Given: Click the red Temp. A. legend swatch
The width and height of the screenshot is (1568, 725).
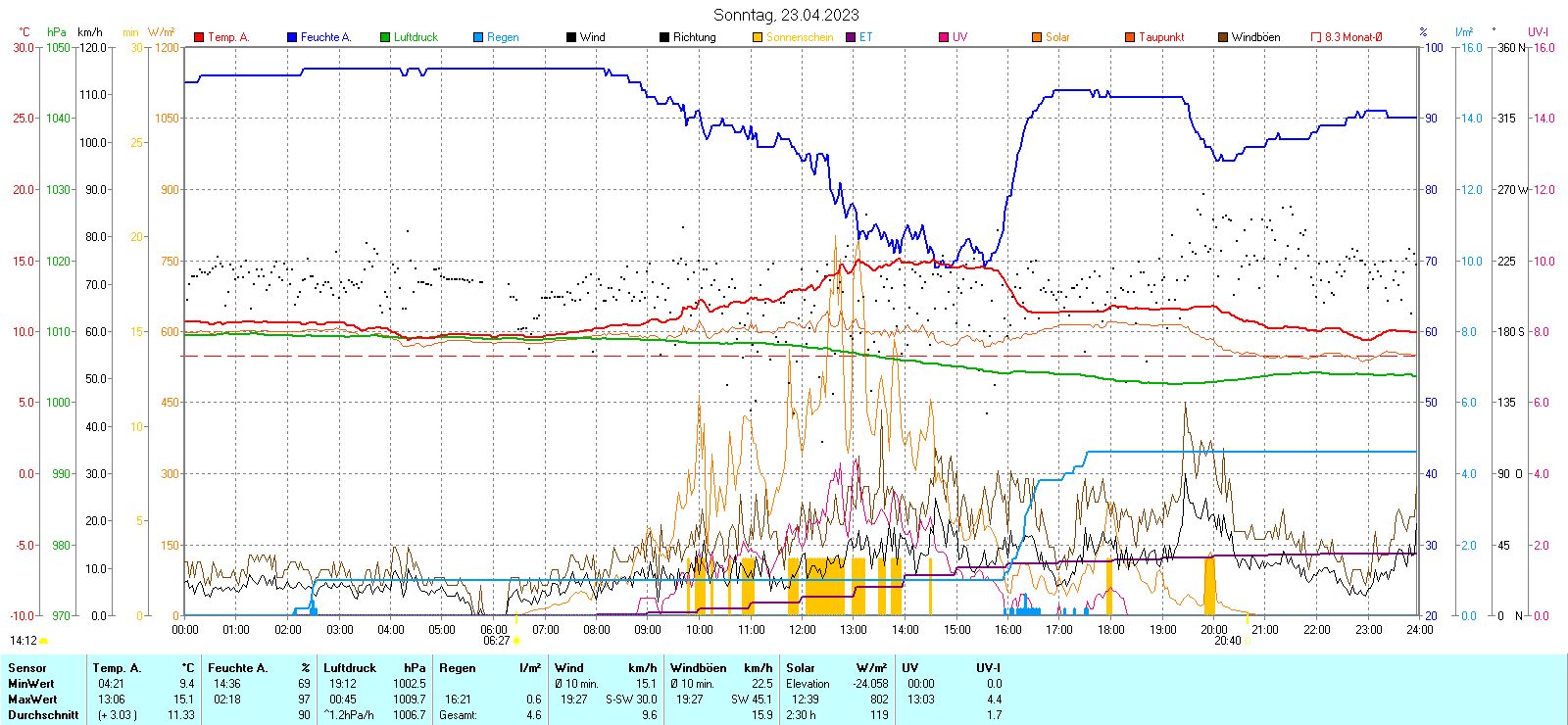Looking at the screenshot, I should tap(199, 37).
